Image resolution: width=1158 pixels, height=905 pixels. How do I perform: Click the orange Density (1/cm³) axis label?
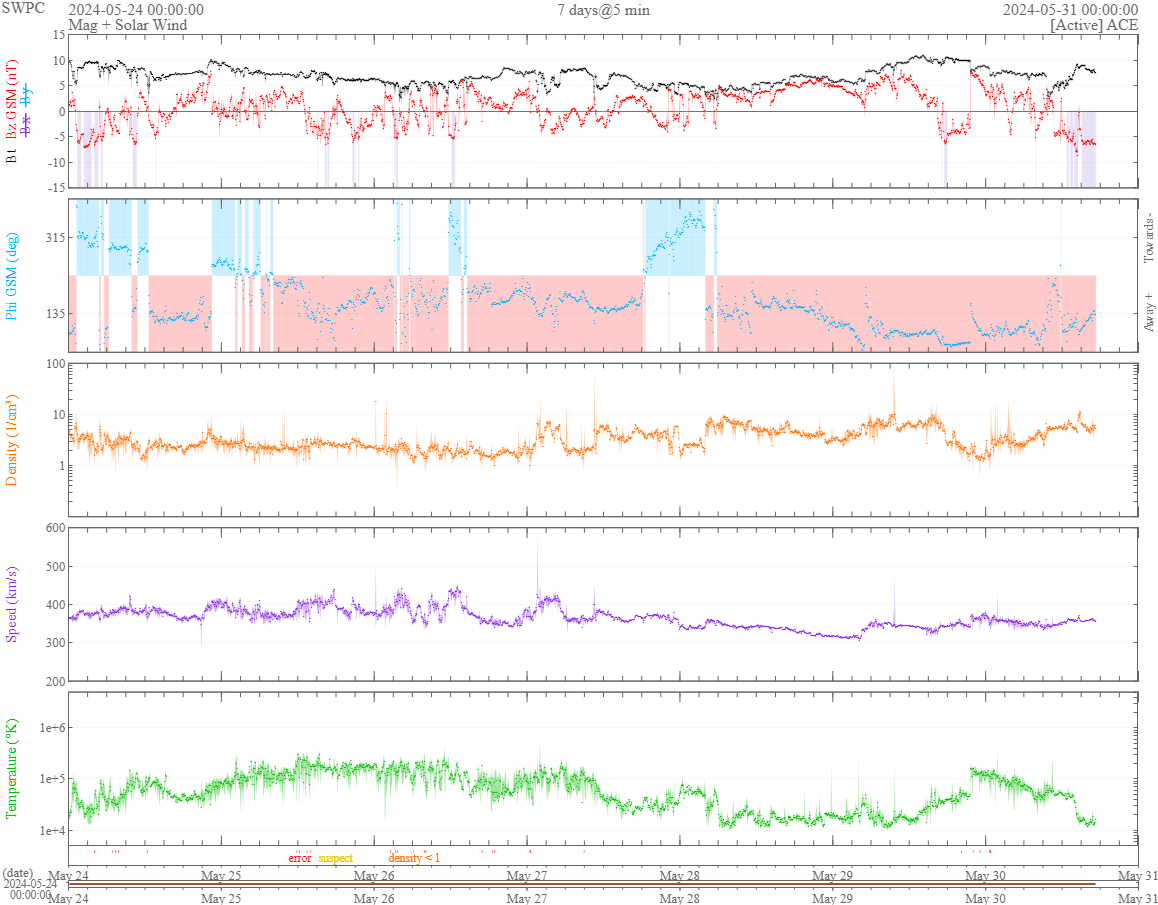[x=11, y=440]
